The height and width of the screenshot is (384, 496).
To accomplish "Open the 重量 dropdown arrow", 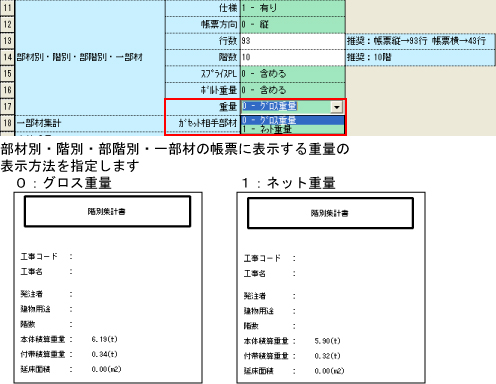I will click(337, 107).
